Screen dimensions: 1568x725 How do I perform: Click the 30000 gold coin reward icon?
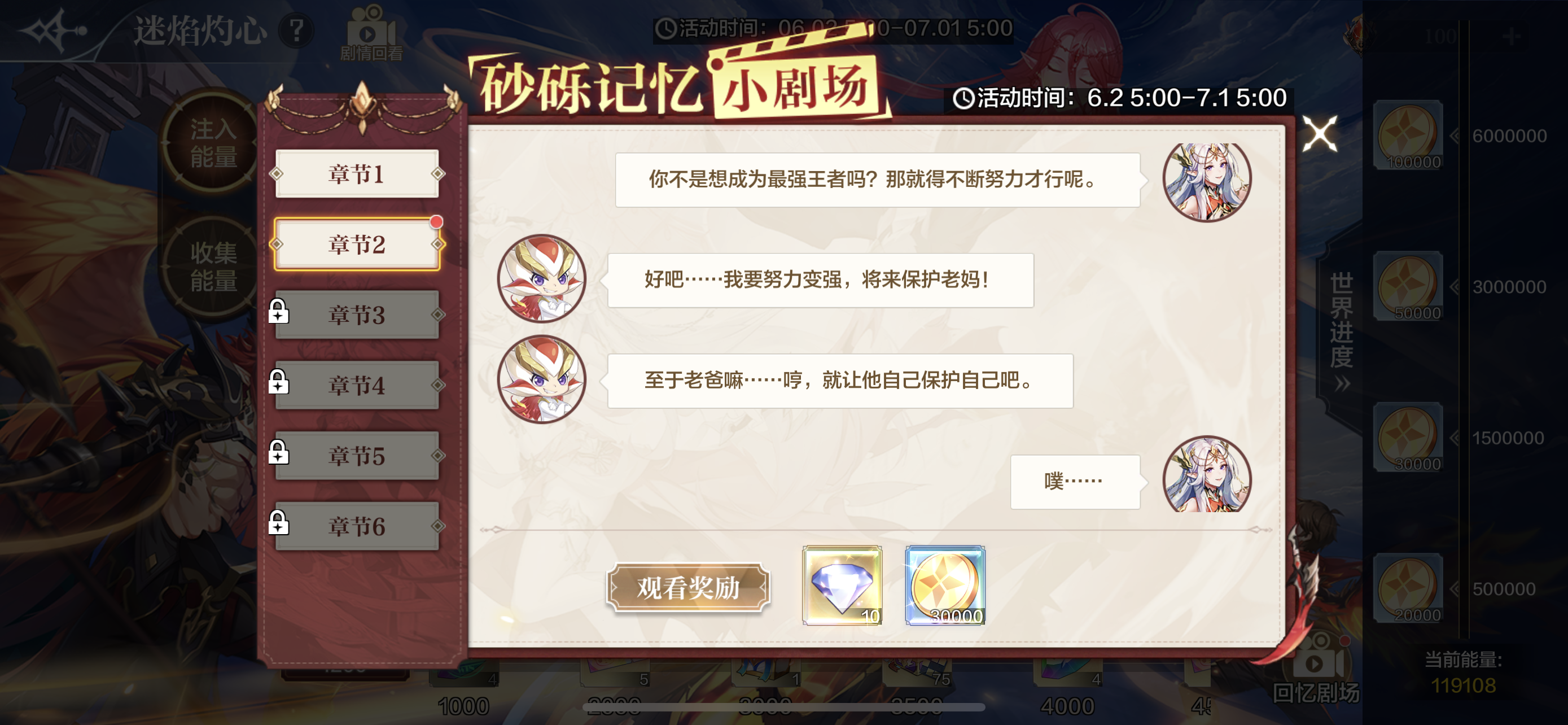(x=945, y=585)
